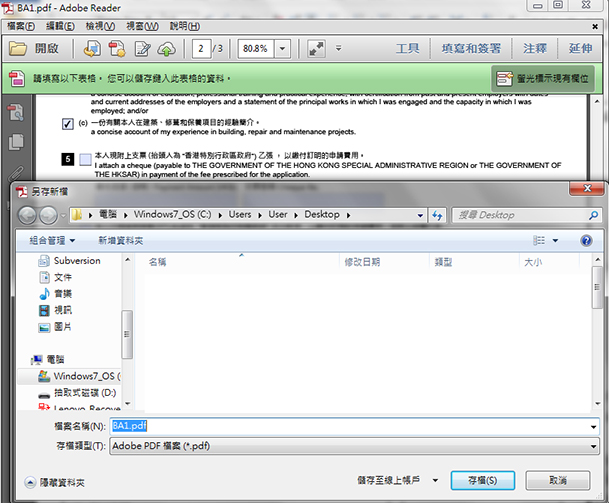Open the zoom percentage dropdown
This screenshot has height=503, width=609.
(284, 48)
